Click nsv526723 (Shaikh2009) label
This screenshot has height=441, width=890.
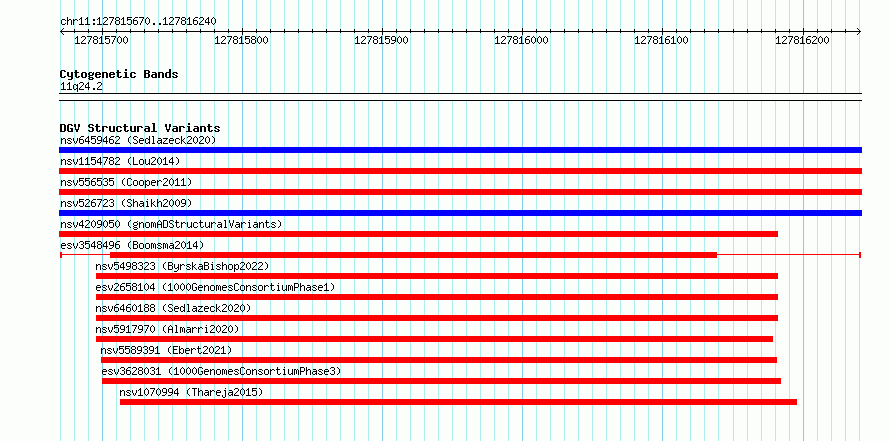pos(126,203)
